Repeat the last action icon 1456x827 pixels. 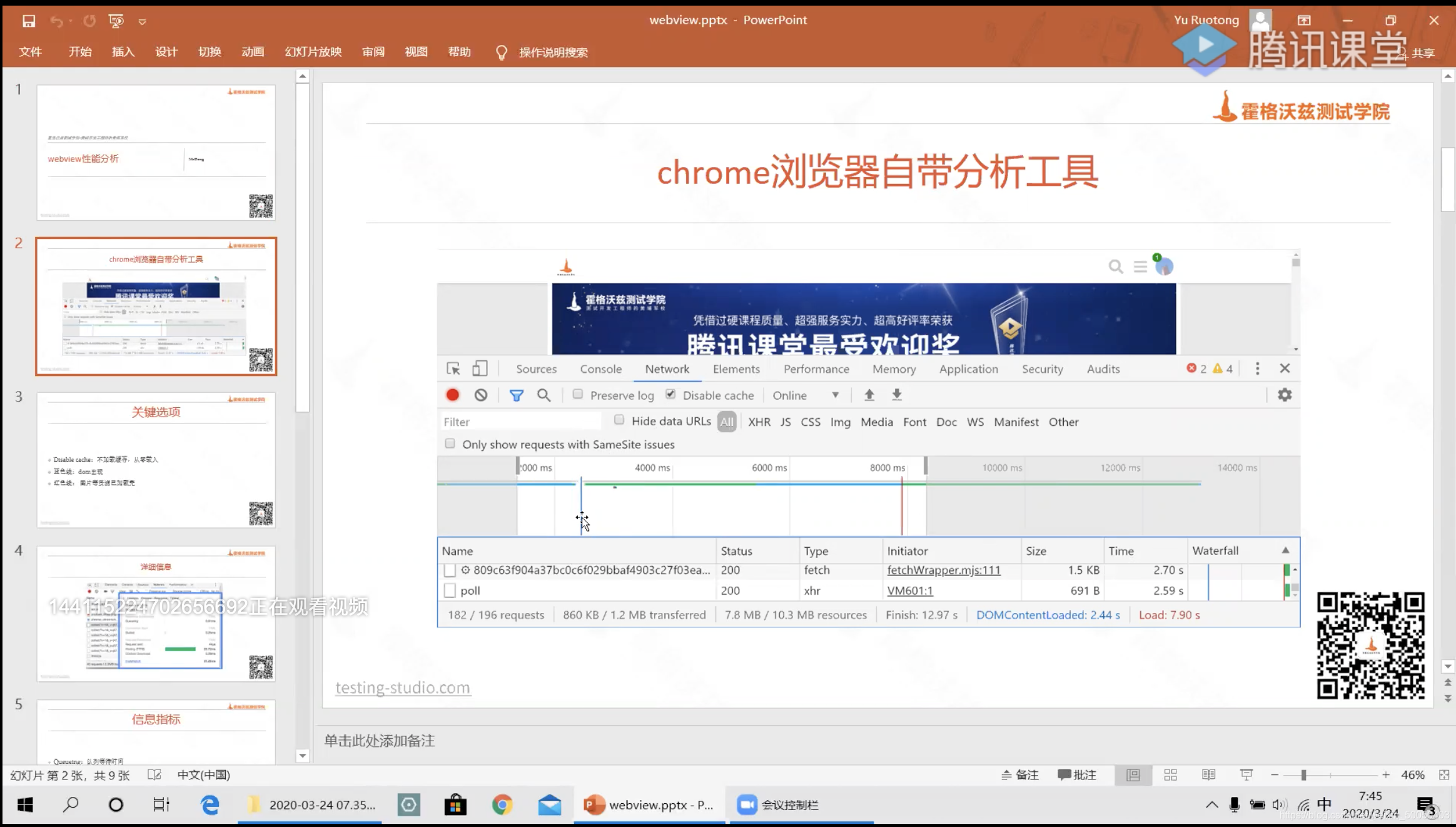89,20
